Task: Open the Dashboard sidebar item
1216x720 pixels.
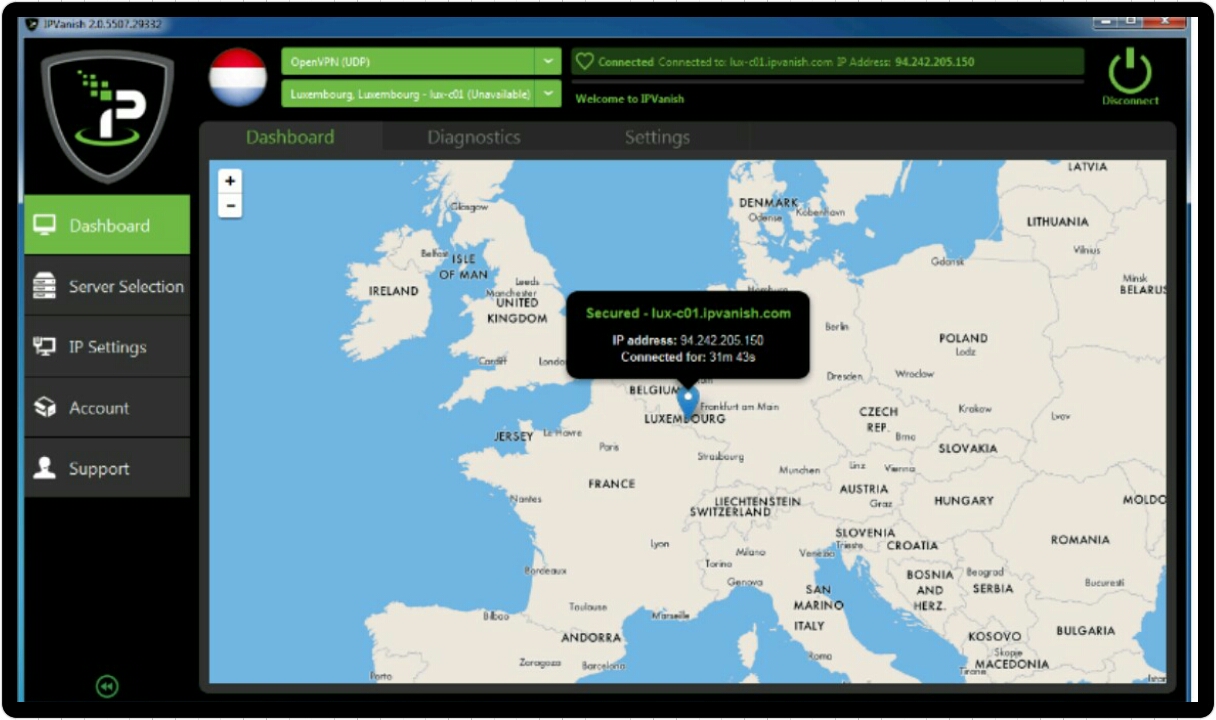Action: pyautogui.click(x=107, y=225)
